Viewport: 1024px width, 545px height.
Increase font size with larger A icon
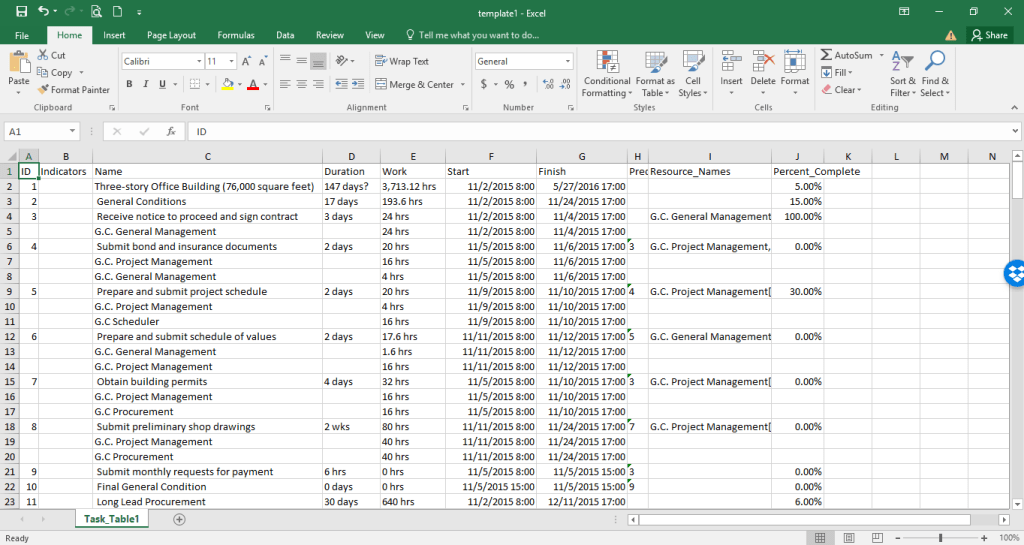[246, 61]
